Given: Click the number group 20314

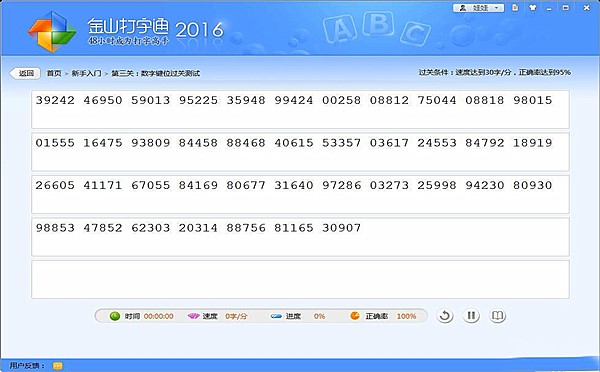Looking at the screenshot, I should pos(198,228).
